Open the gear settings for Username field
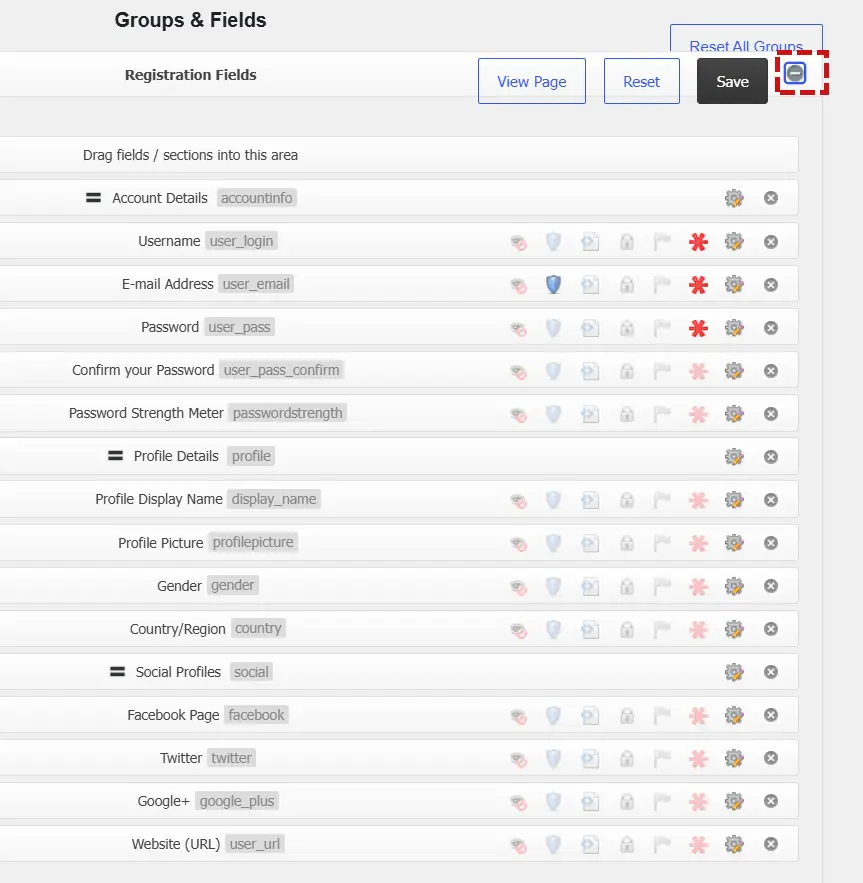Viewport: 863px width, 883px height. 734,242
